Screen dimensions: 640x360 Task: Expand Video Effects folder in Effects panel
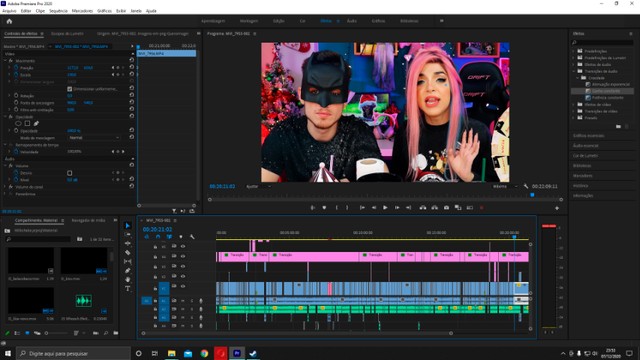(574, 104)
